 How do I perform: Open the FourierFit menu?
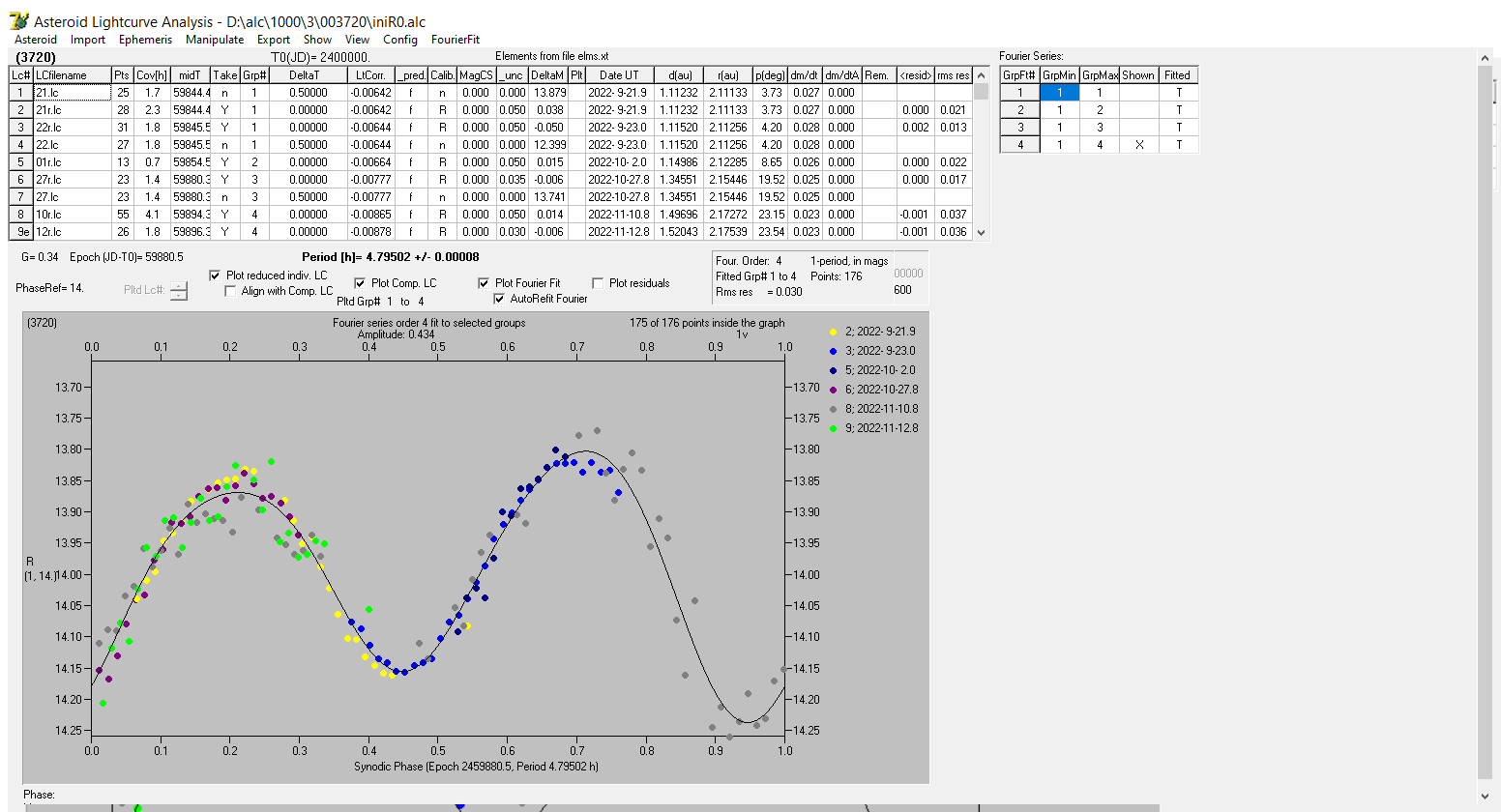[x=456, y=40]
